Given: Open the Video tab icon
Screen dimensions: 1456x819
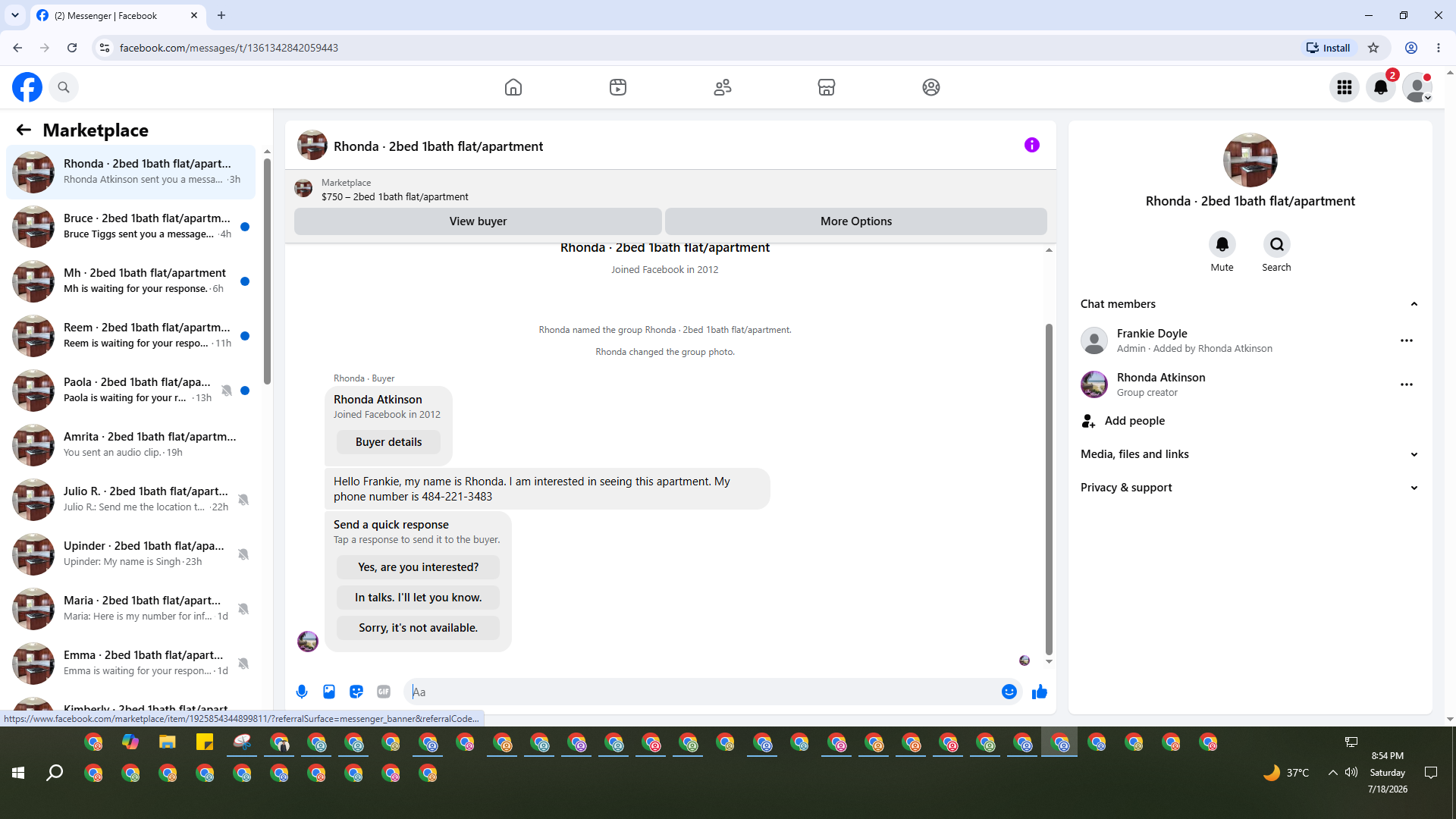Looking at the screenshot, I should click(618, 87).
